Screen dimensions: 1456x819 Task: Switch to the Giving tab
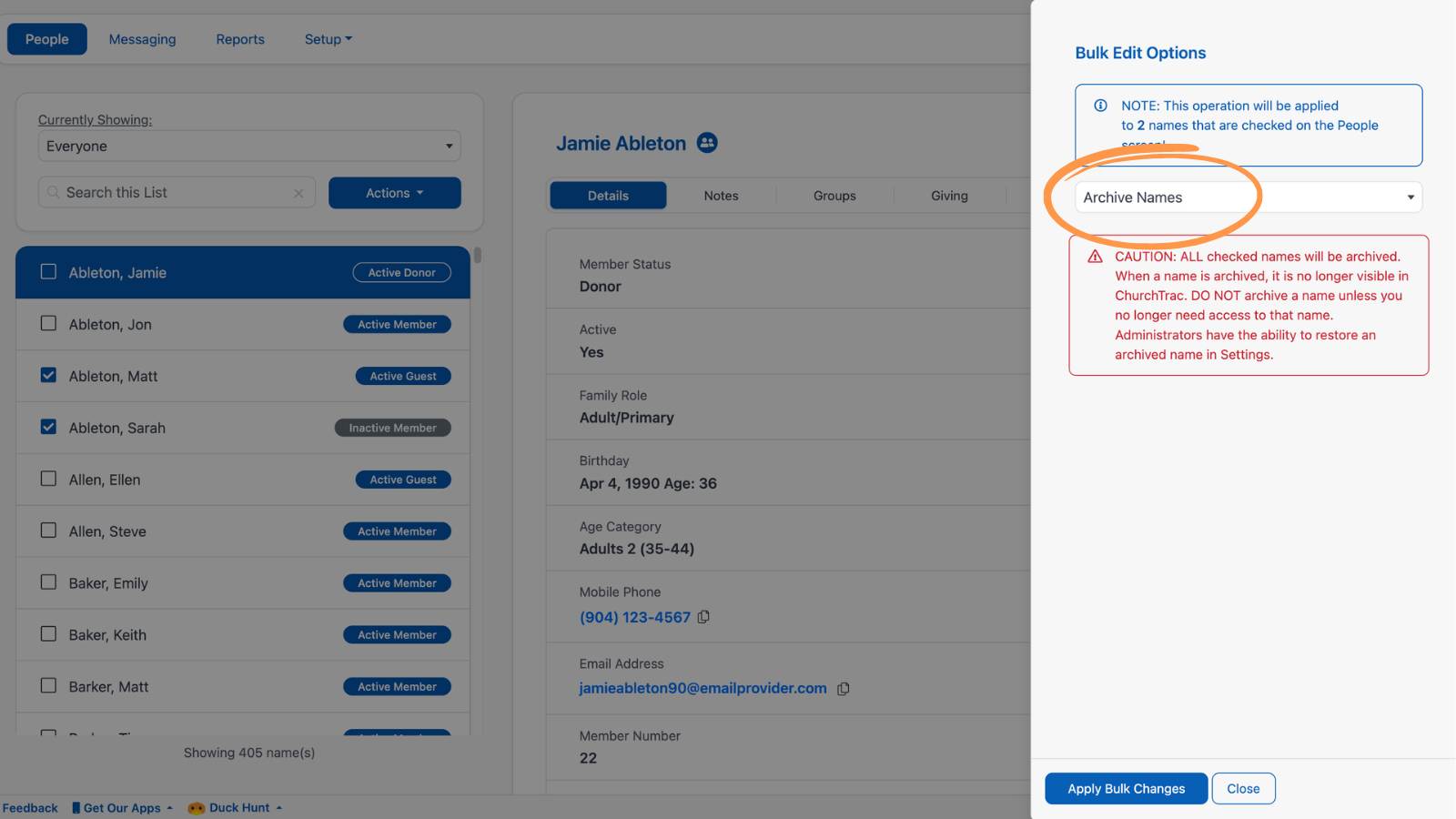[949, 196]
